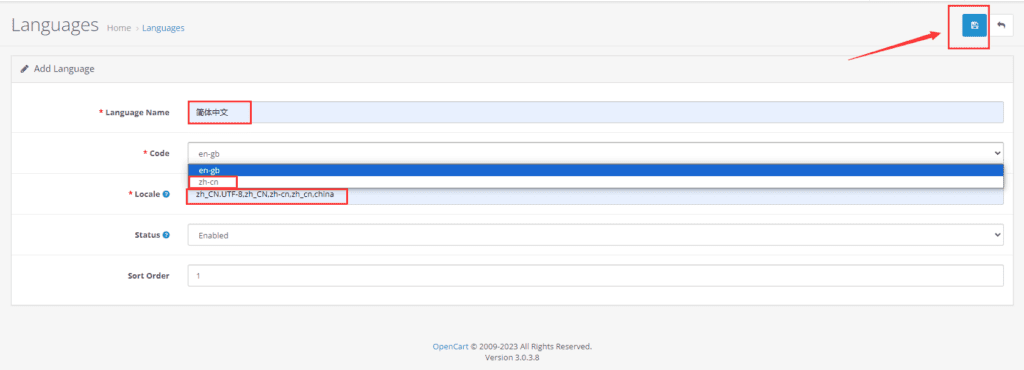Click the Status help question icon
Viewport: 1024px width, 370px height.
(x=167, y=235)
